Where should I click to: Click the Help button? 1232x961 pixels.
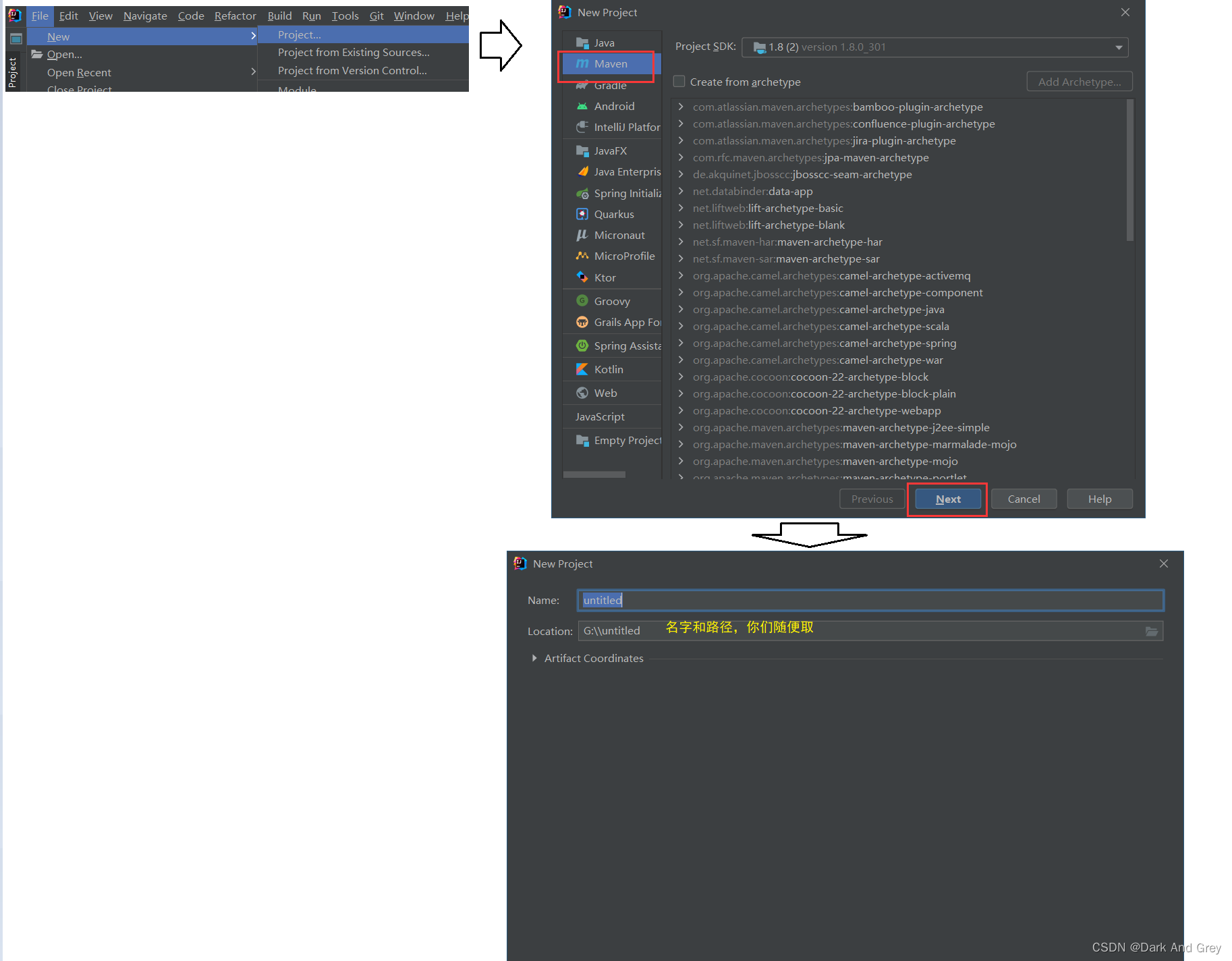click(x=1100, y=499)
